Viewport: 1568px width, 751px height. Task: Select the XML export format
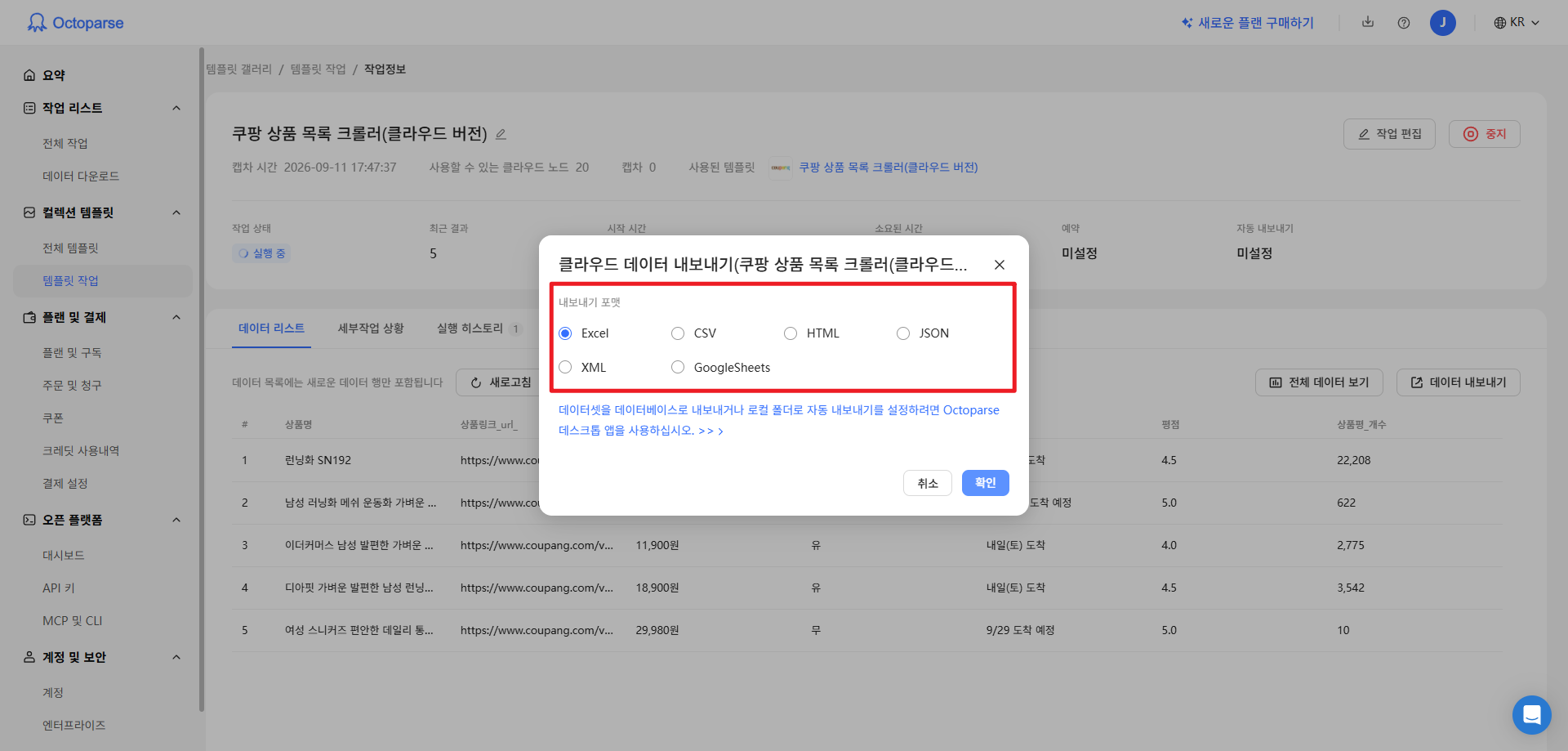(582, 368)
